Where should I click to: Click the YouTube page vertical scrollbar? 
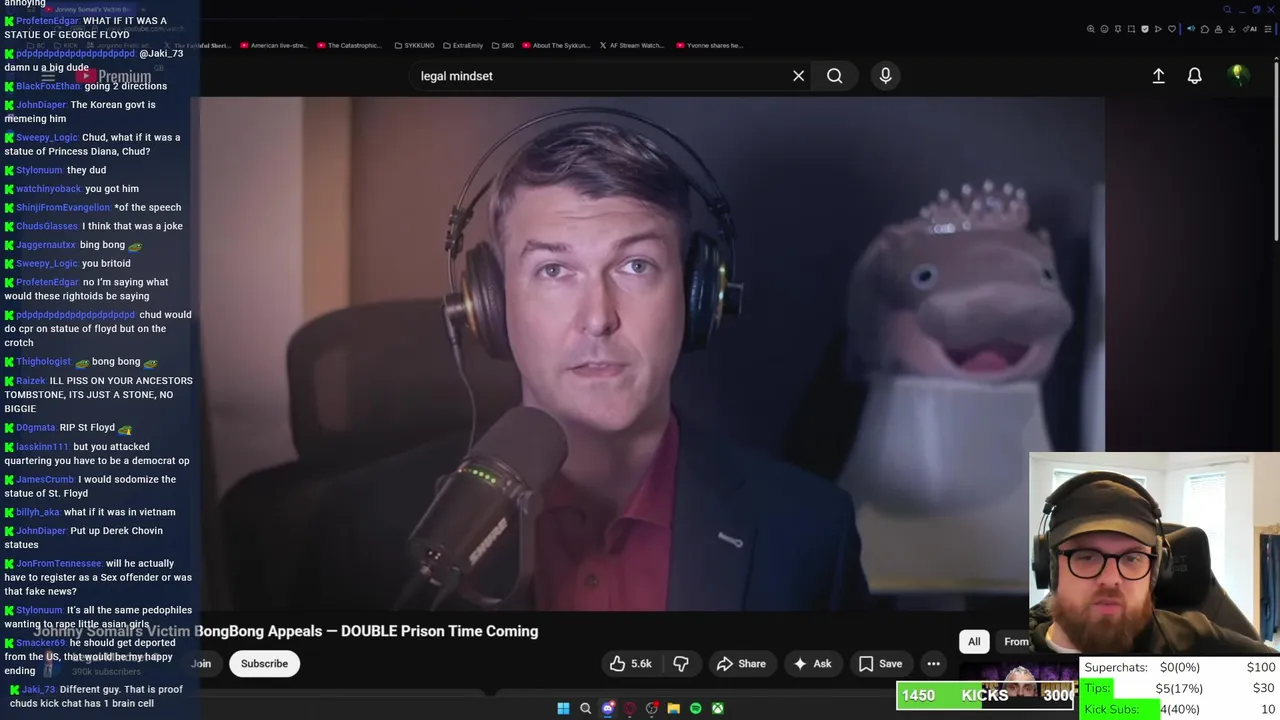click(x=1275, y=150)
